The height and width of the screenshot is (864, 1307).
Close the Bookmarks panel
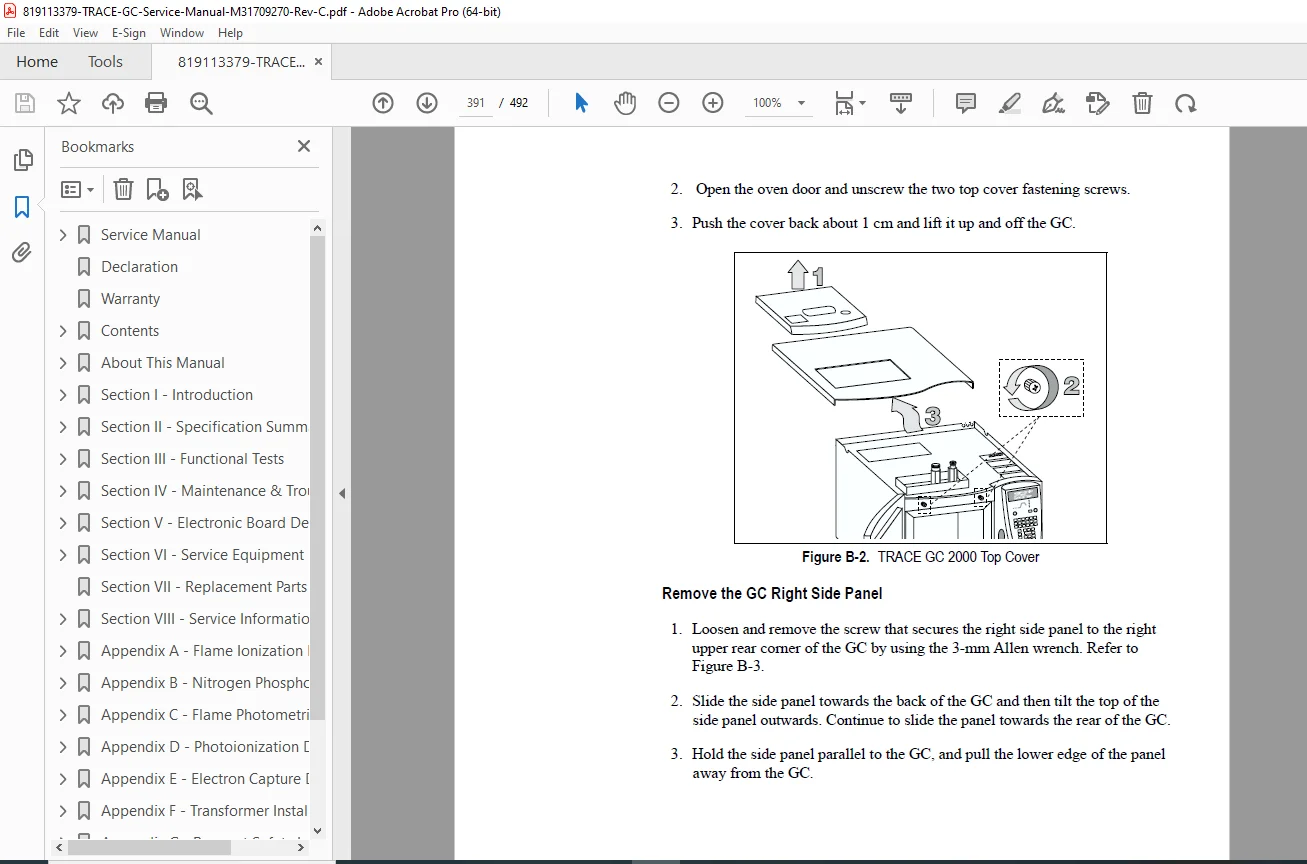point(304,146)
